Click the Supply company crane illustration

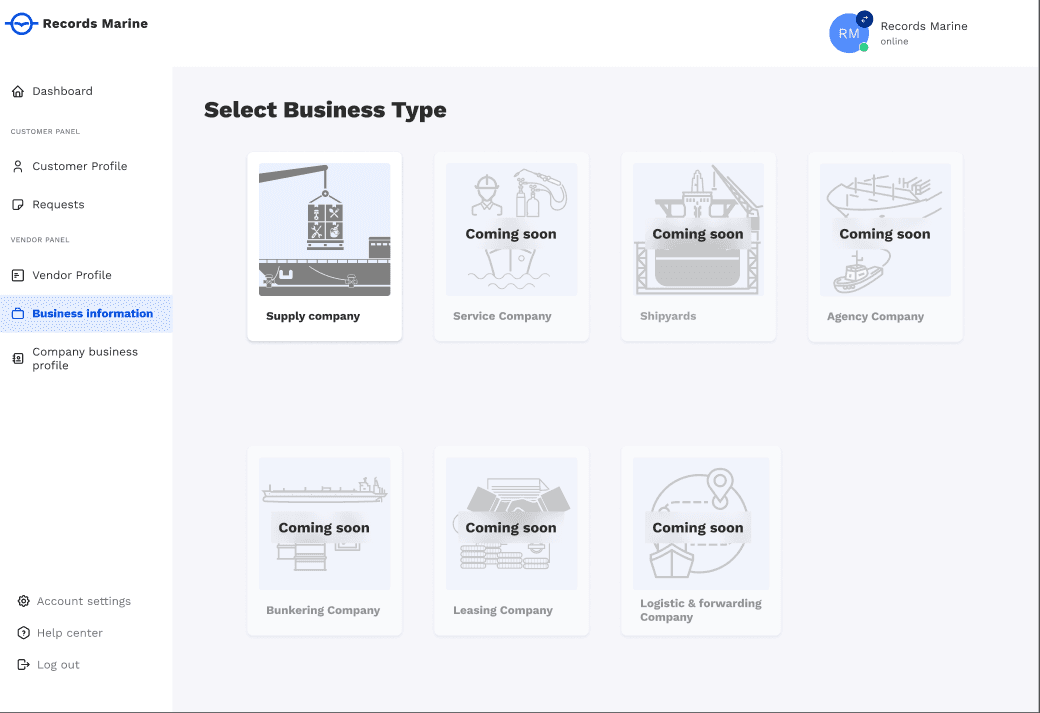tap(324, 229)
